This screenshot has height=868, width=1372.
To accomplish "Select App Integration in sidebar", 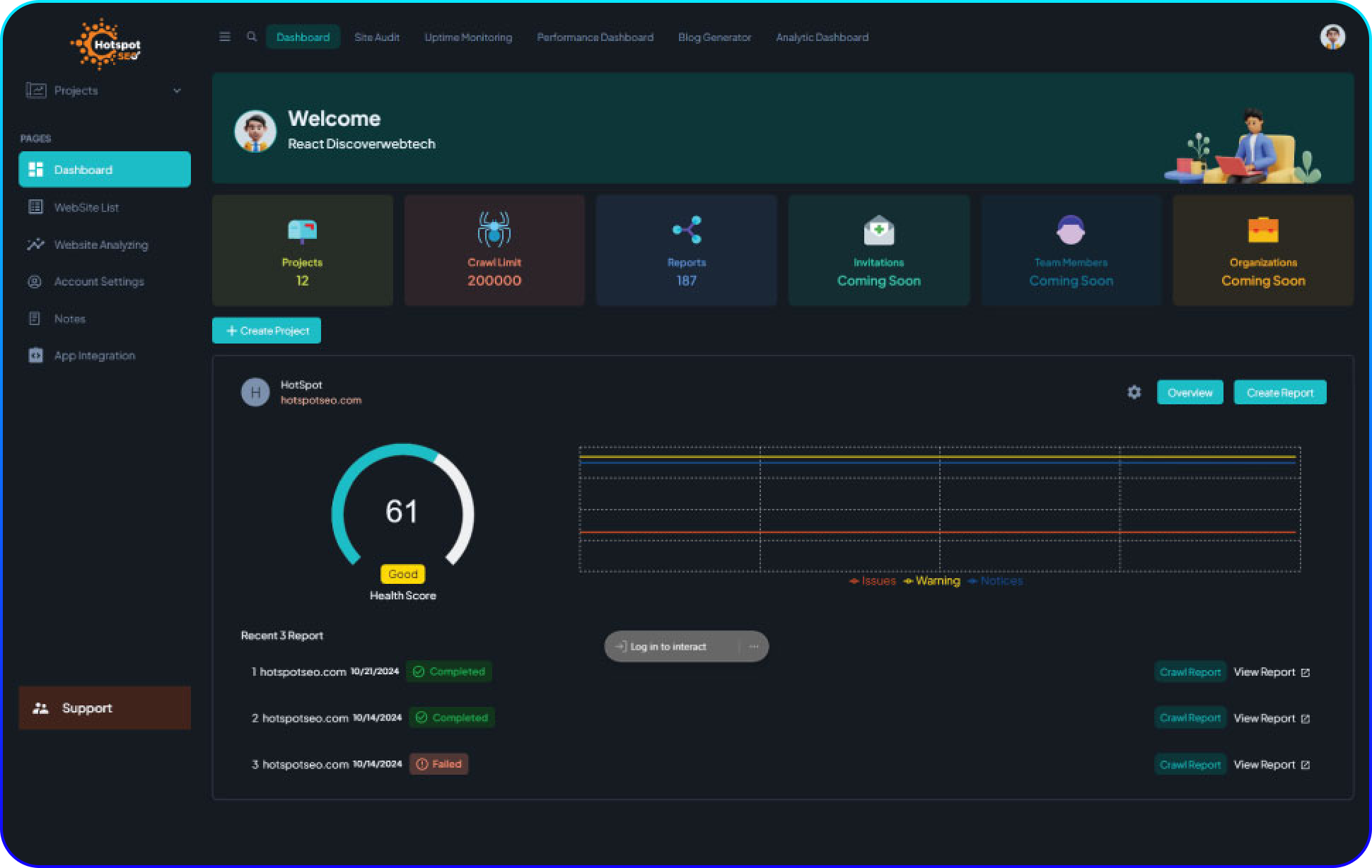I will (x=105, y=356).
